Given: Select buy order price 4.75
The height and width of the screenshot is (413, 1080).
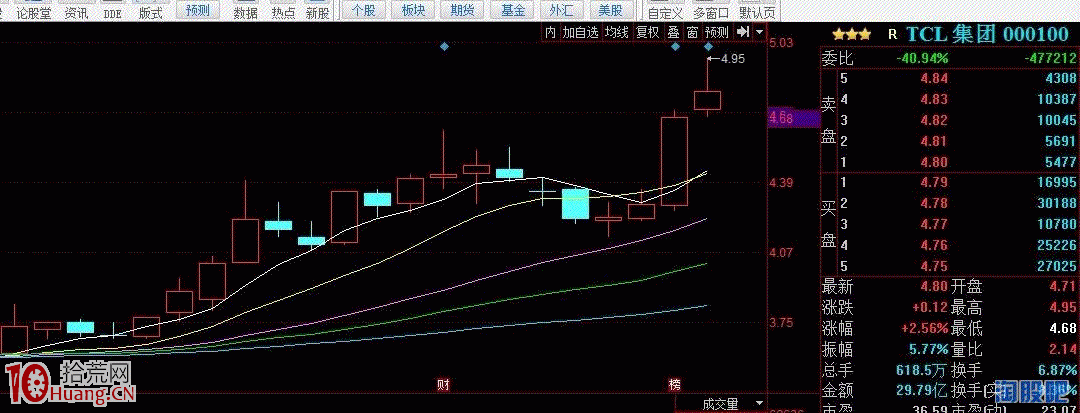Looking at the screenshot, I should [x=934, y=266].
